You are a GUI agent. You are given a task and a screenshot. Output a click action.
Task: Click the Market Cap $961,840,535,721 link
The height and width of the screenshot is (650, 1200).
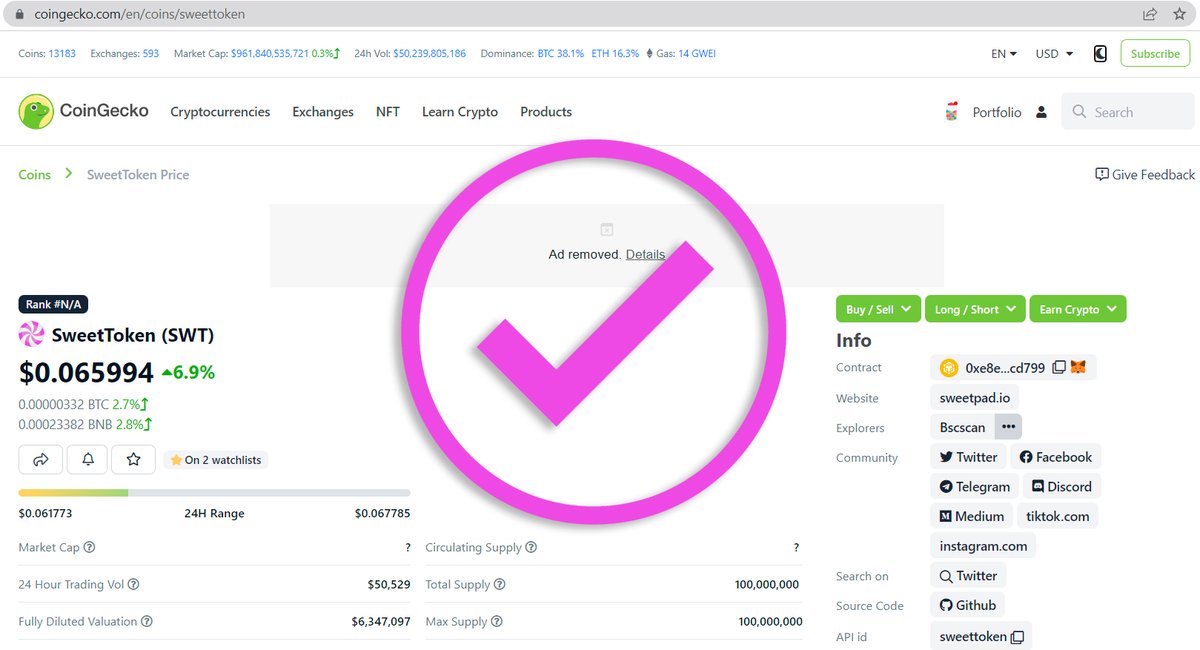tap(269, 54)
